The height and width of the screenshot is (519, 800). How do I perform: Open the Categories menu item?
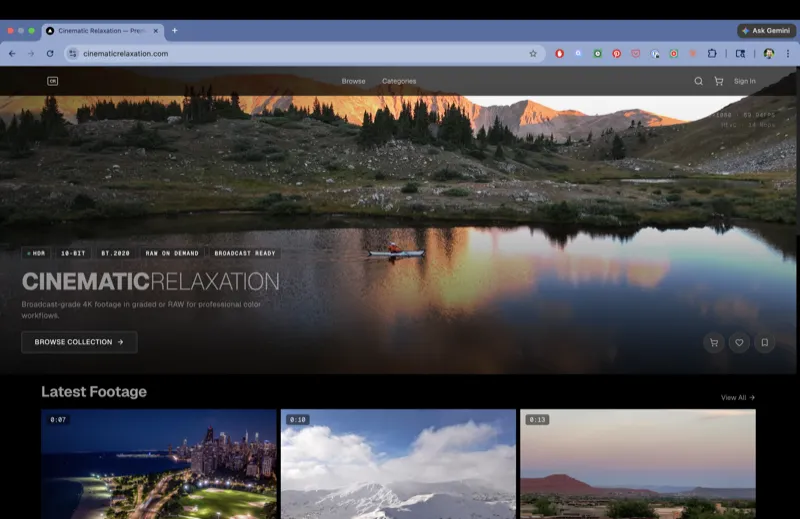[x=399, y=81]
